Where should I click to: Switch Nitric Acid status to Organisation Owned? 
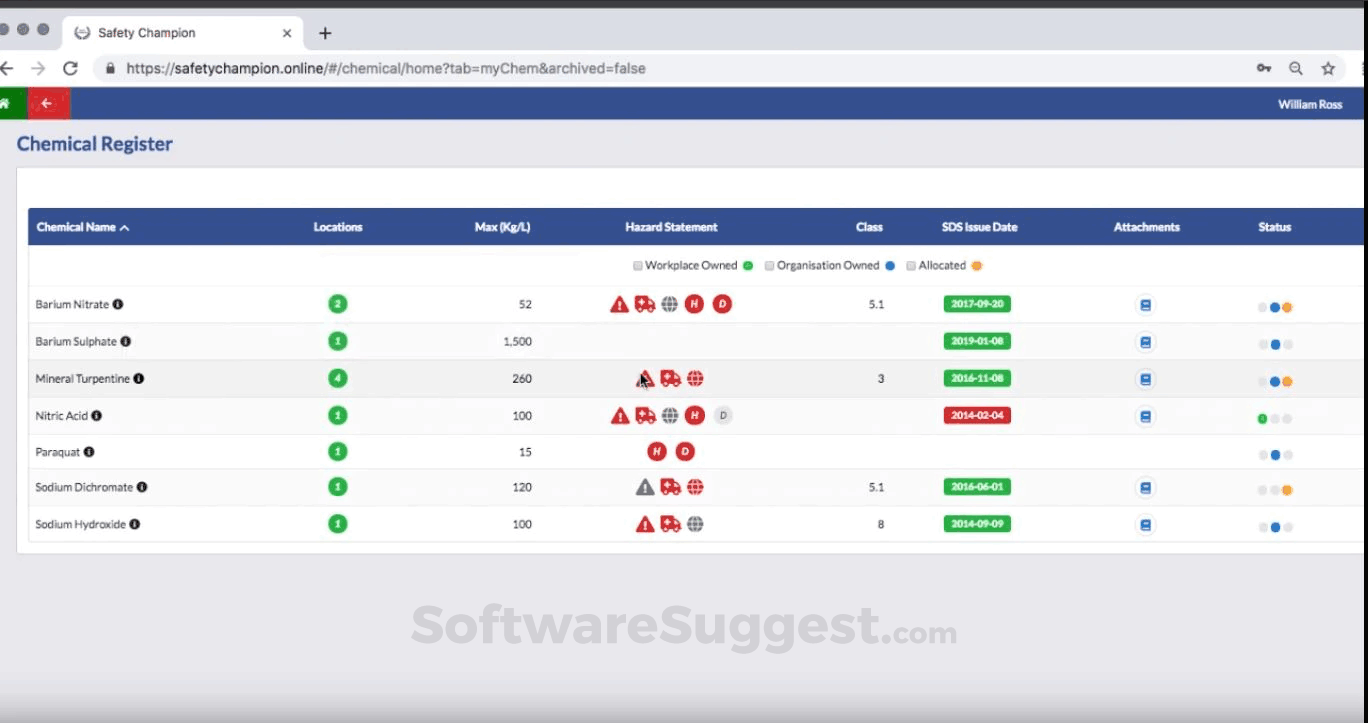point(1276,418)
